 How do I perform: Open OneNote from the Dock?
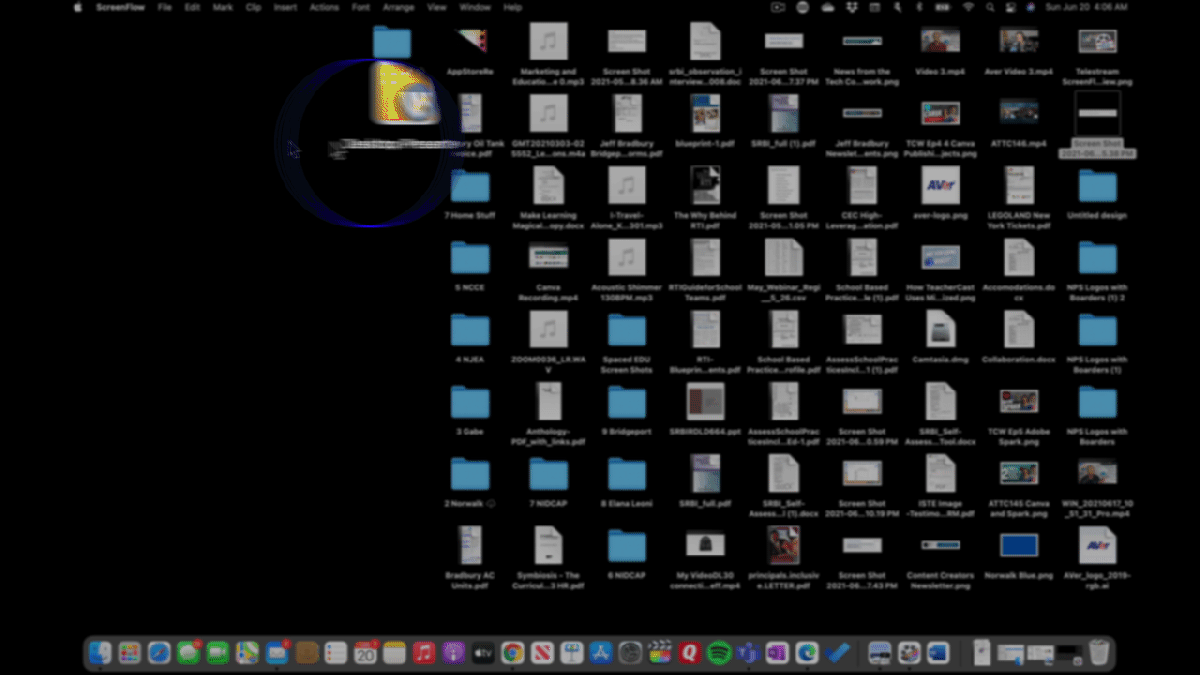point(777,653)
